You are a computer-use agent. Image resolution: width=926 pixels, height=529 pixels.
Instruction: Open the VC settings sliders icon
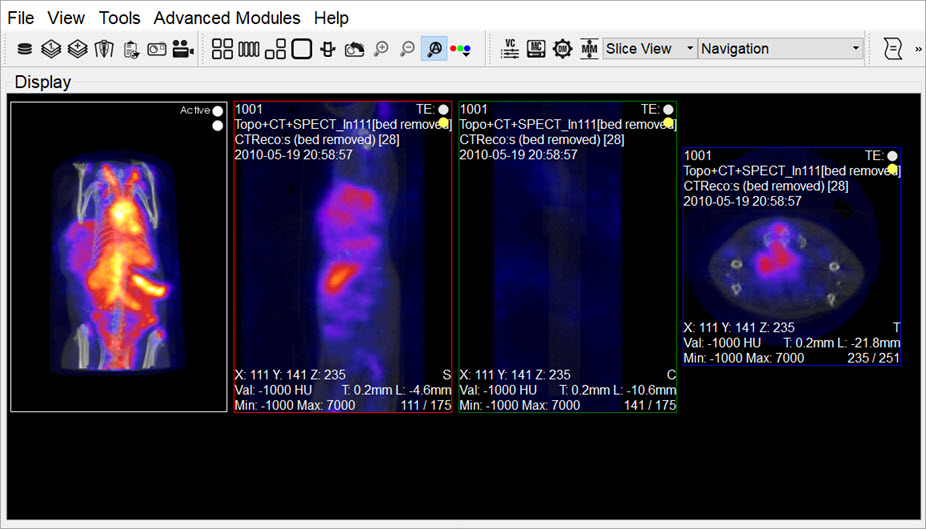coord(510,49)
